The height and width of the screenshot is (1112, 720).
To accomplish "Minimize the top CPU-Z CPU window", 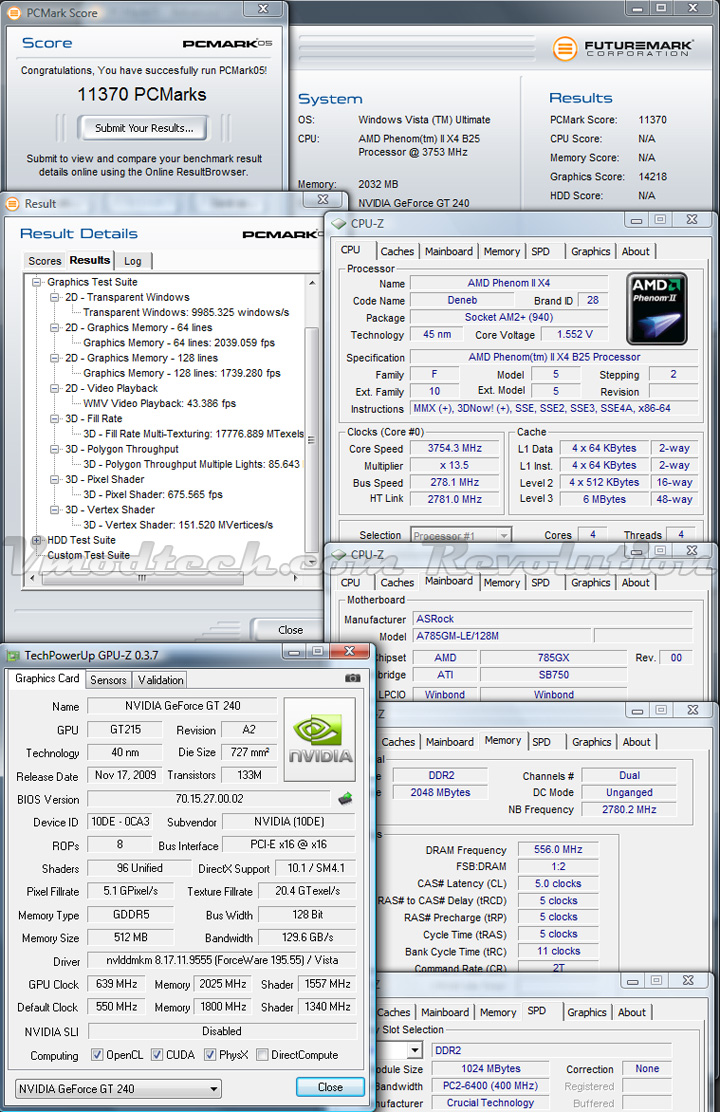I will [x=636, y=221].
